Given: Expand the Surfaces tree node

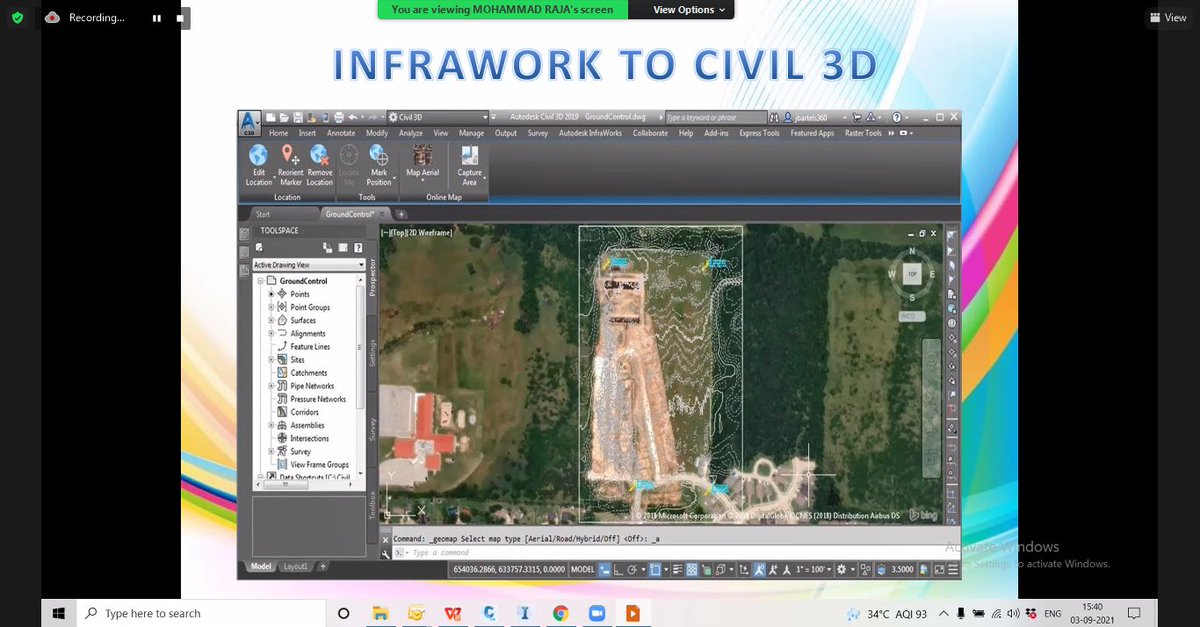Looking at the screenshot, I should 271,321.
